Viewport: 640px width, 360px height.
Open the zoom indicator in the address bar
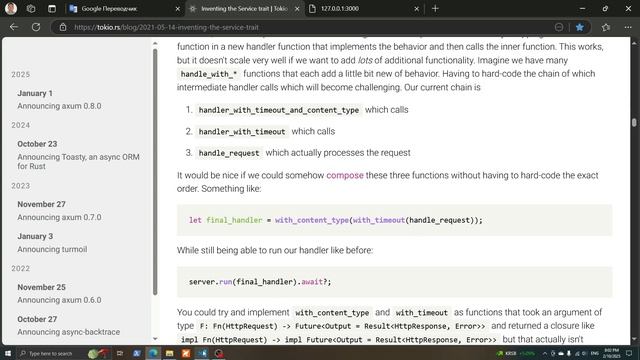(559, 27)
